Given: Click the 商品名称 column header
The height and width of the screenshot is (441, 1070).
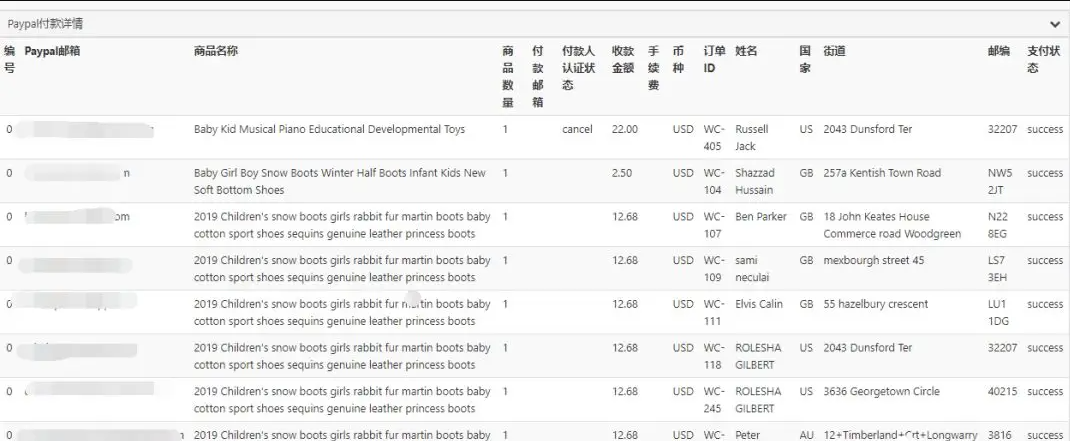Looking at the screenshot, I should 216,51.
